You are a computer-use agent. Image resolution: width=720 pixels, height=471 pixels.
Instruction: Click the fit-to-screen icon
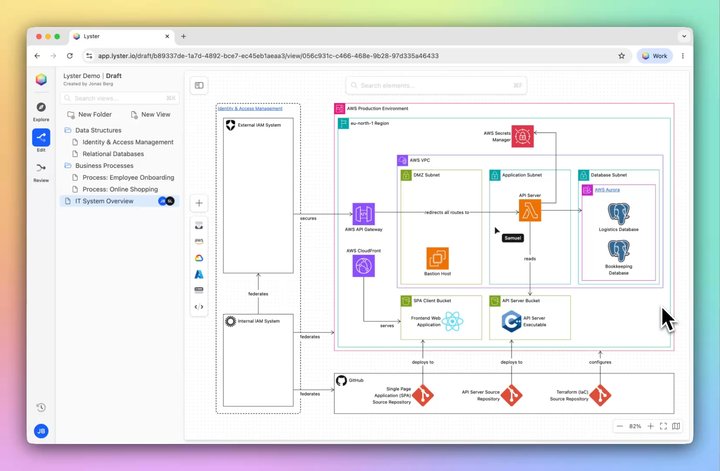tap(663, 426)
